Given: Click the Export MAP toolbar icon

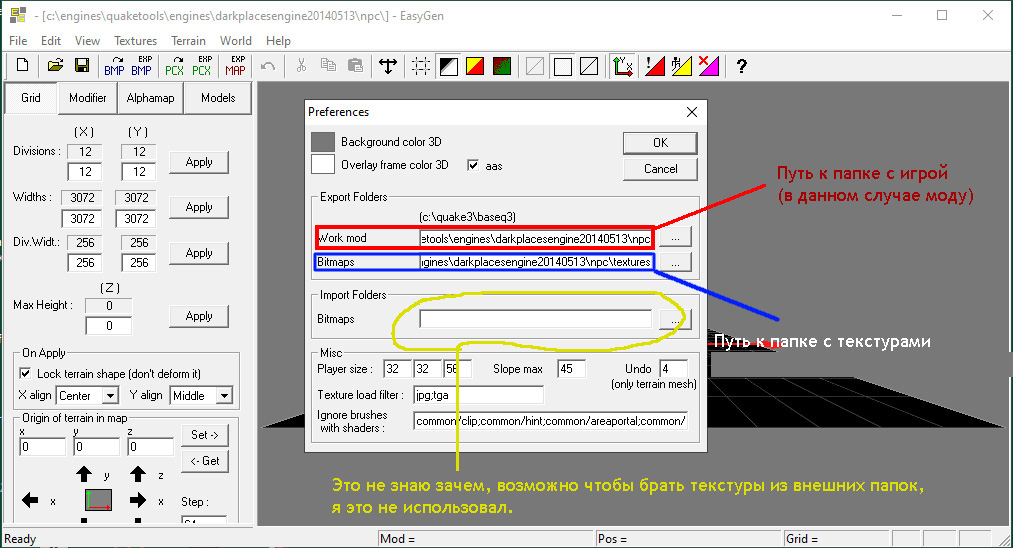Looking at the screenshot, I should (x=235, y=65).
